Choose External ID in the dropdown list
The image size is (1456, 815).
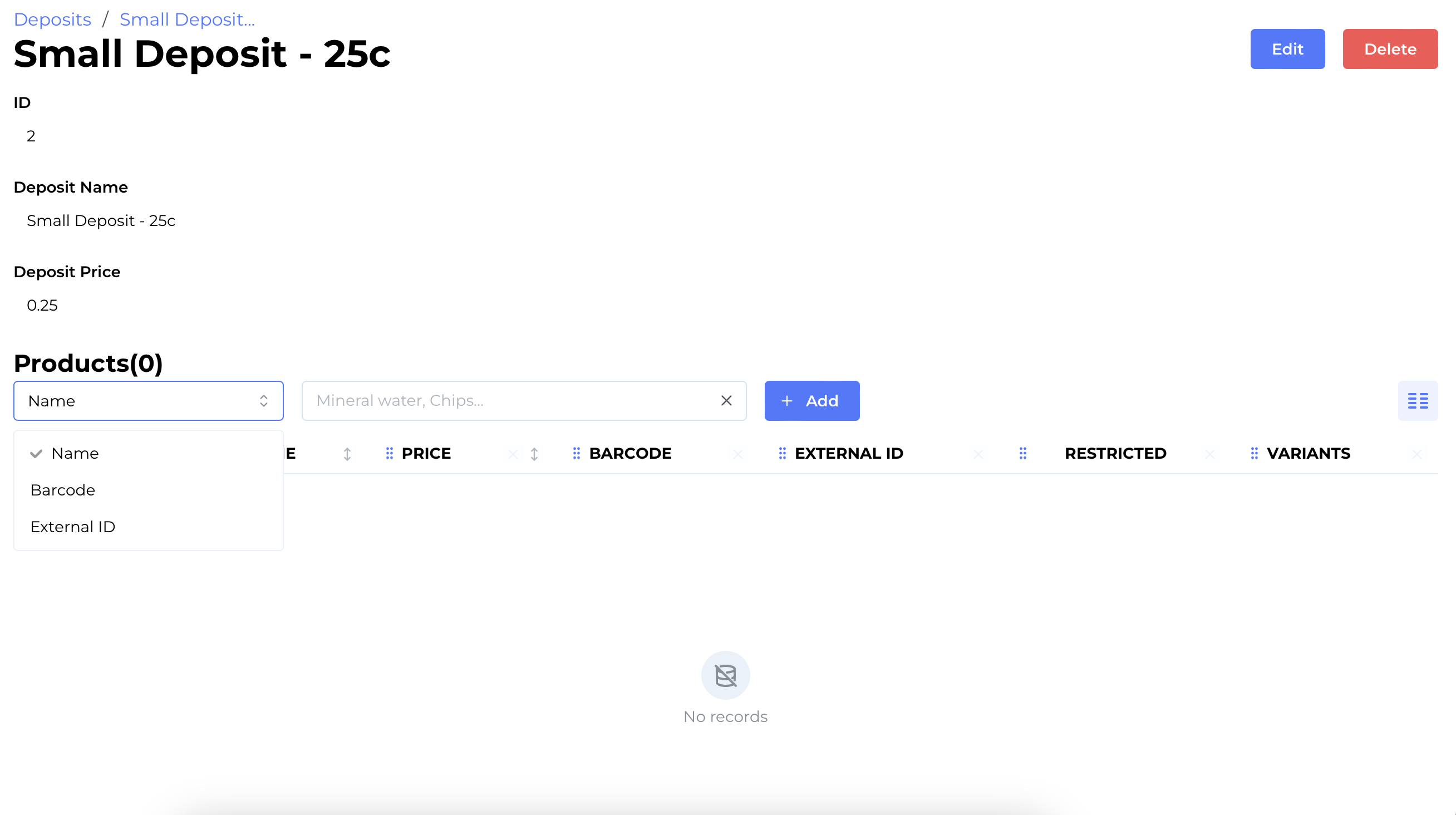tap(73, 527)
